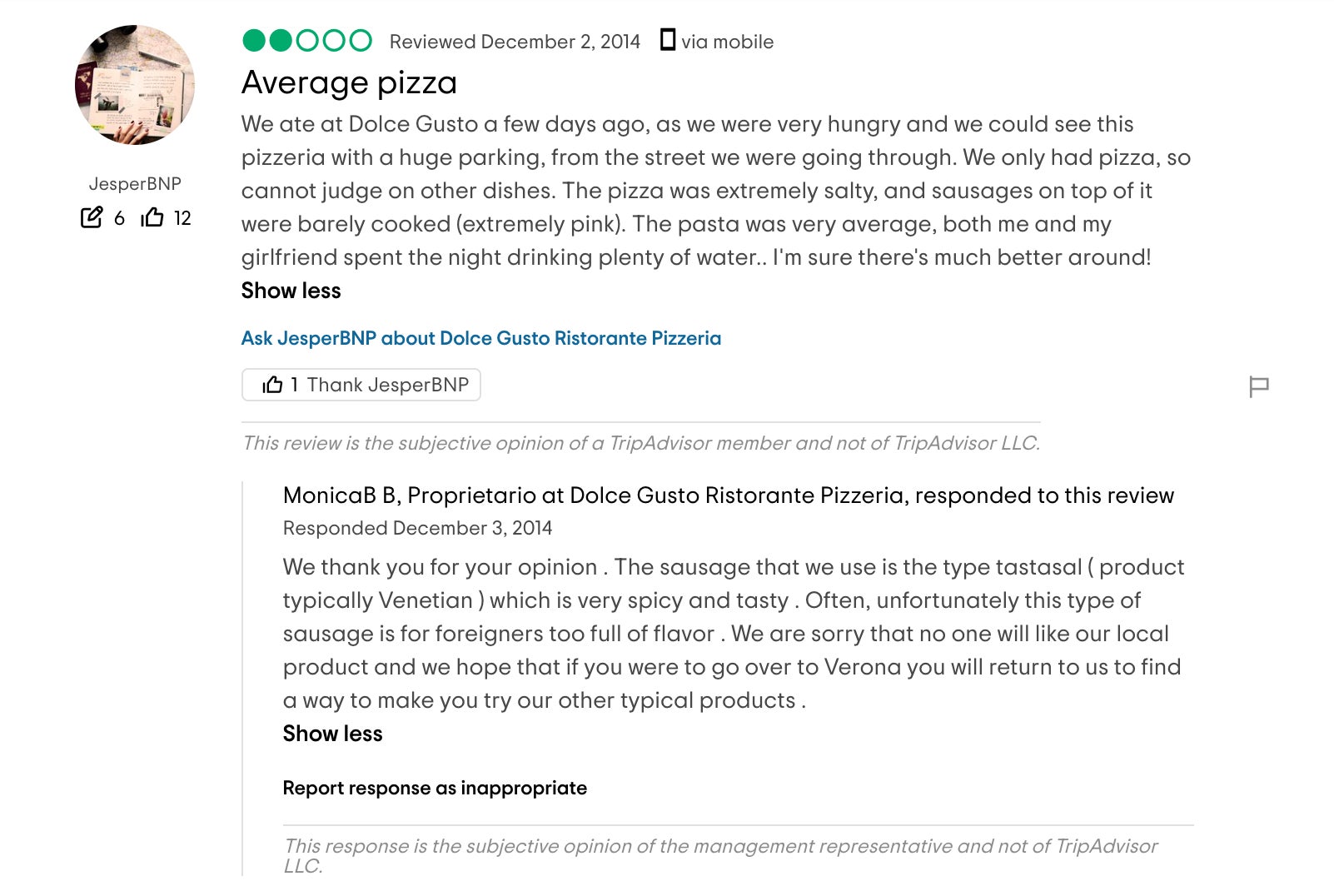Open JesperBNP's profile avatar photo

click(135, 85)
